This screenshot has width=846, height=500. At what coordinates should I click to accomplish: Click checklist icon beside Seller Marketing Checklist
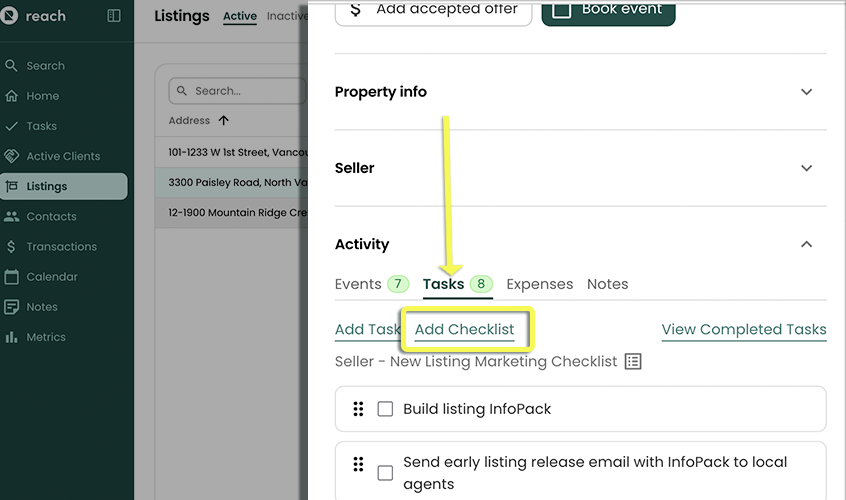(633, 362)
